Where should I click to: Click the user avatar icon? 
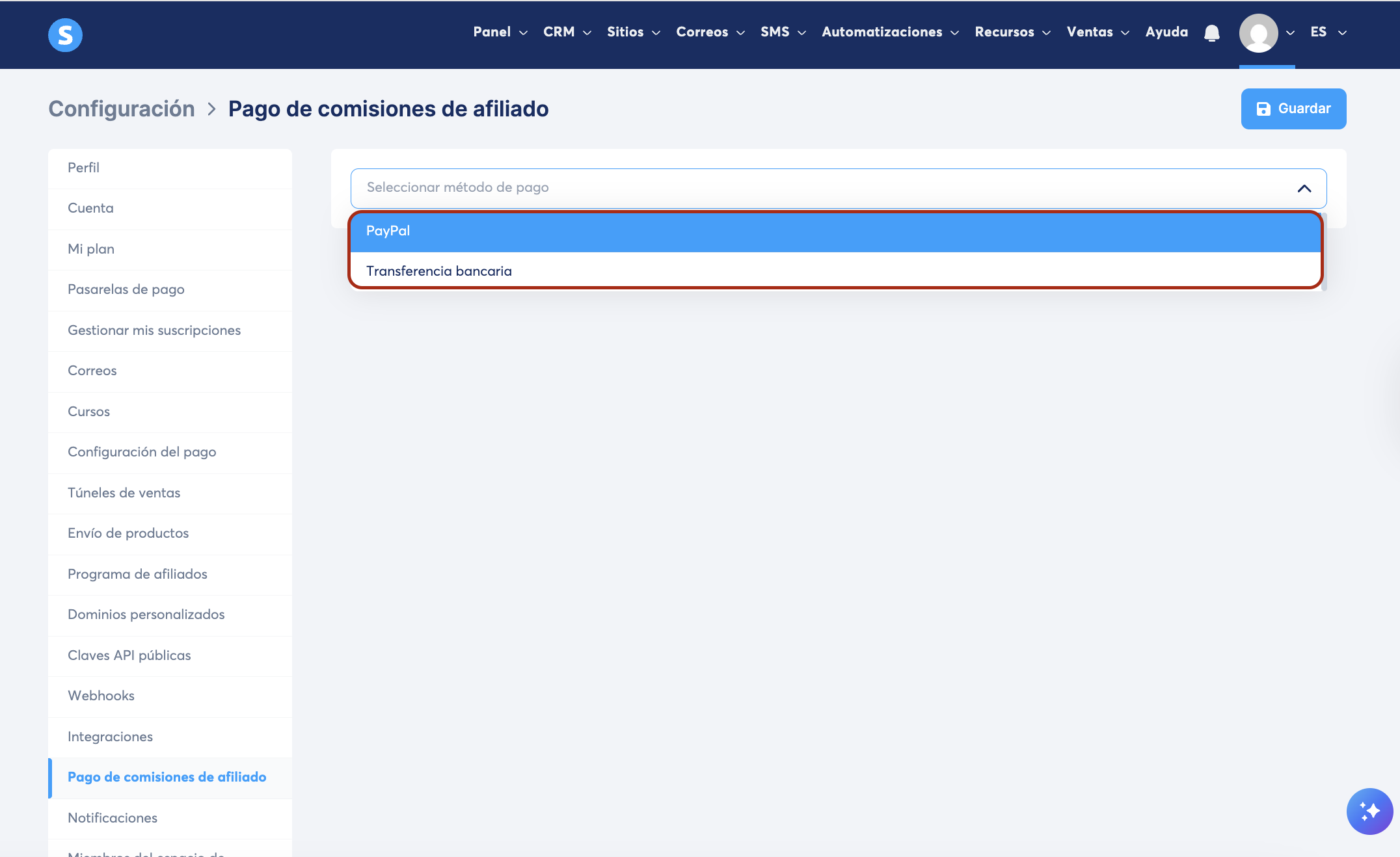pos(1258,33)
